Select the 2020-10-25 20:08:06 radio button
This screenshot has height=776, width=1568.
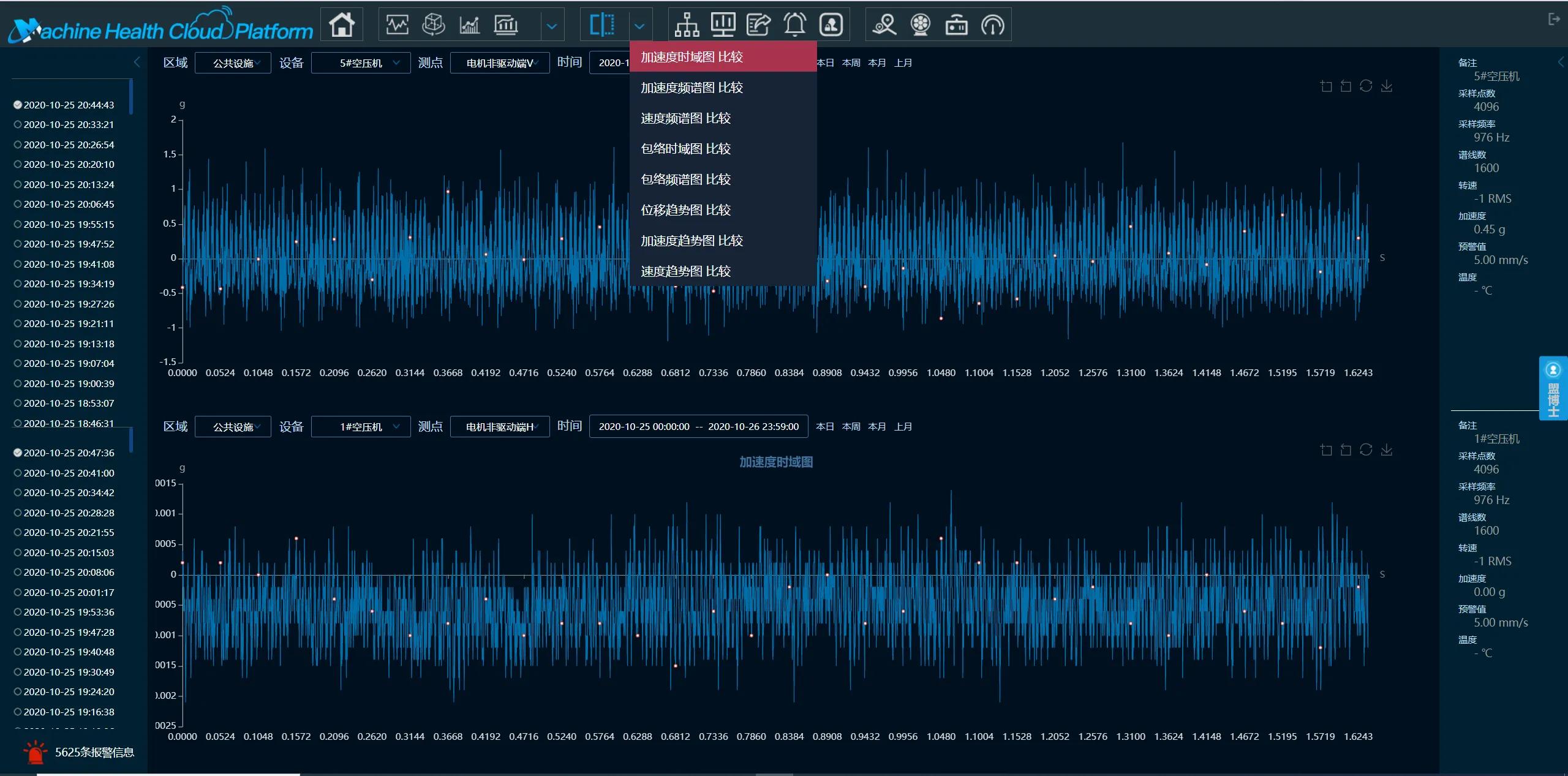tap(18, 573)
